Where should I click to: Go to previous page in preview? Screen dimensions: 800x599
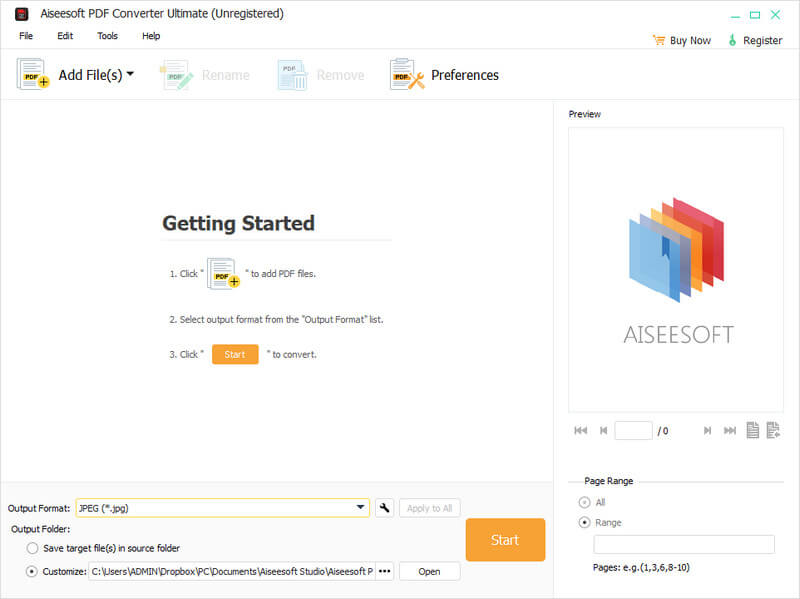pos(603,431)
